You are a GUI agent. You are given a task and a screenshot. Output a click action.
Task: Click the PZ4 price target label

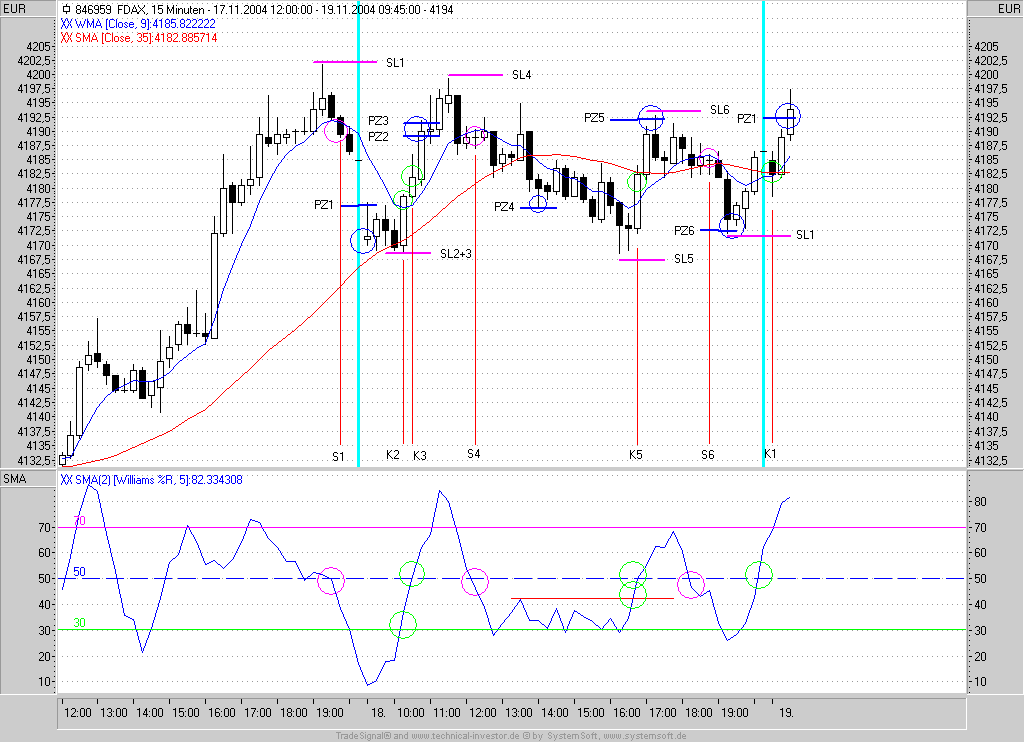point(504,207)
